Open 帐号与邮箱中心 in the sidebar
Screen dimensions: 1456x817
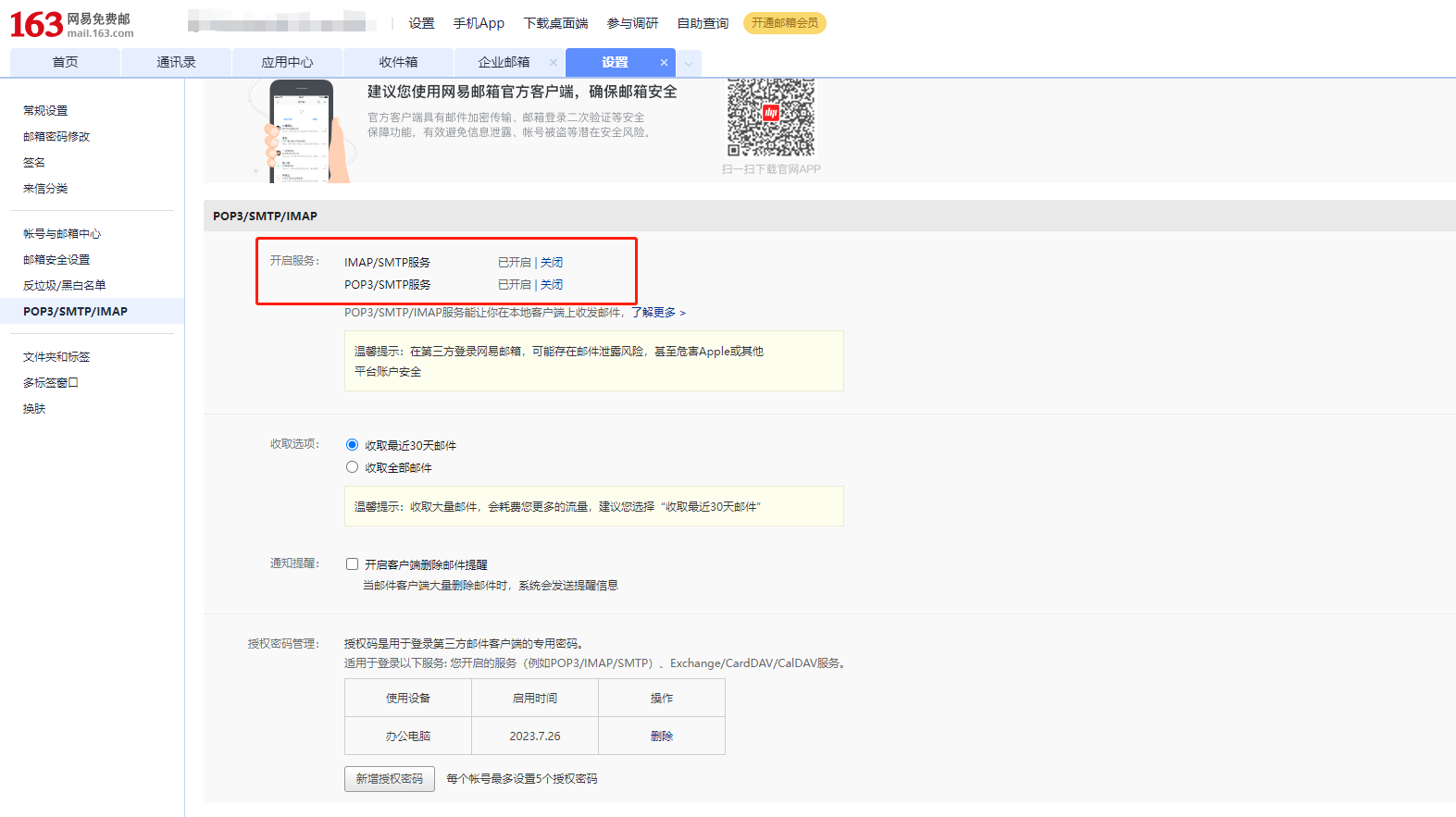(x=62, y=233)
